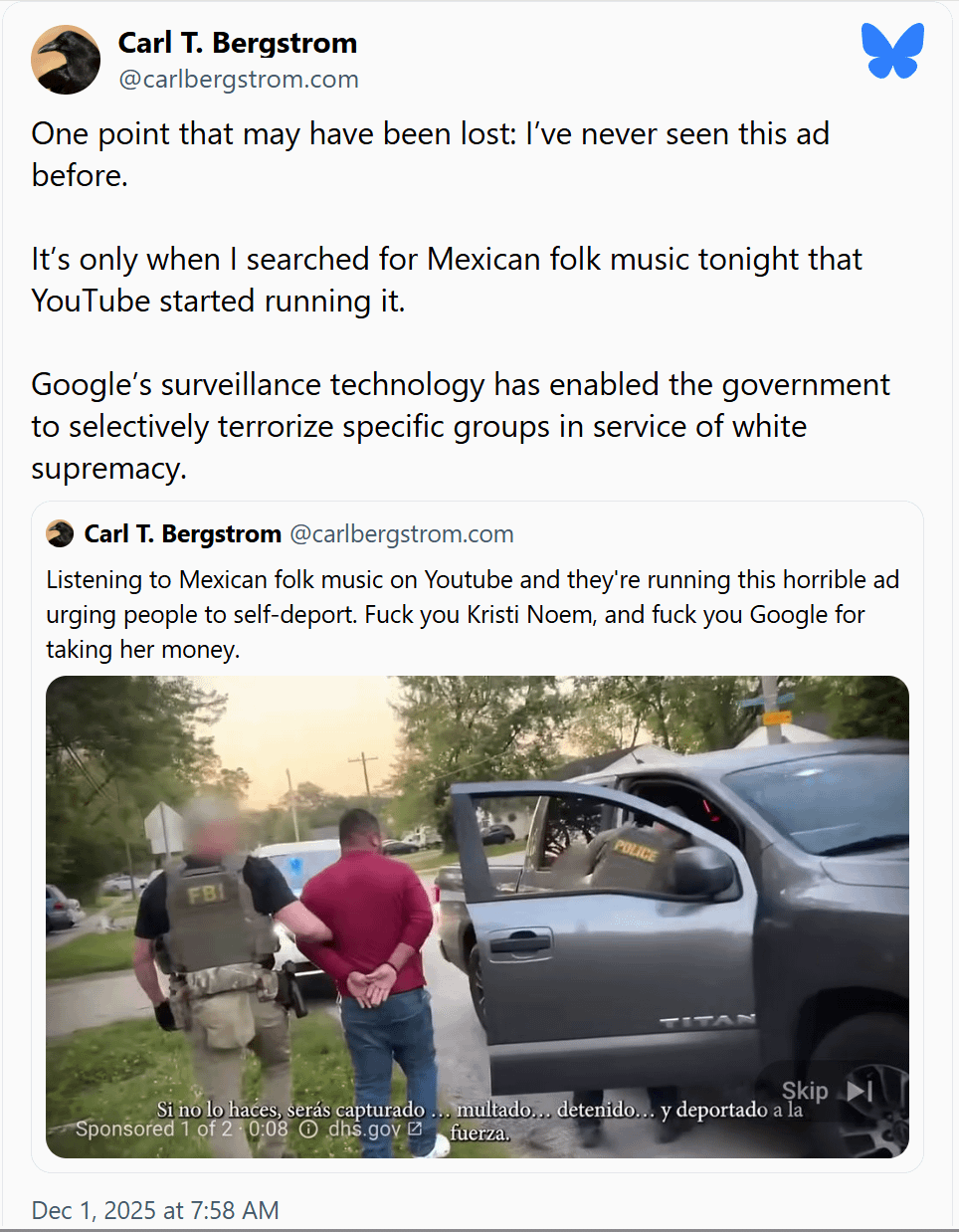Open the large crow profile avatar
The image size is (959, 1232).
(x=66, y=61)
